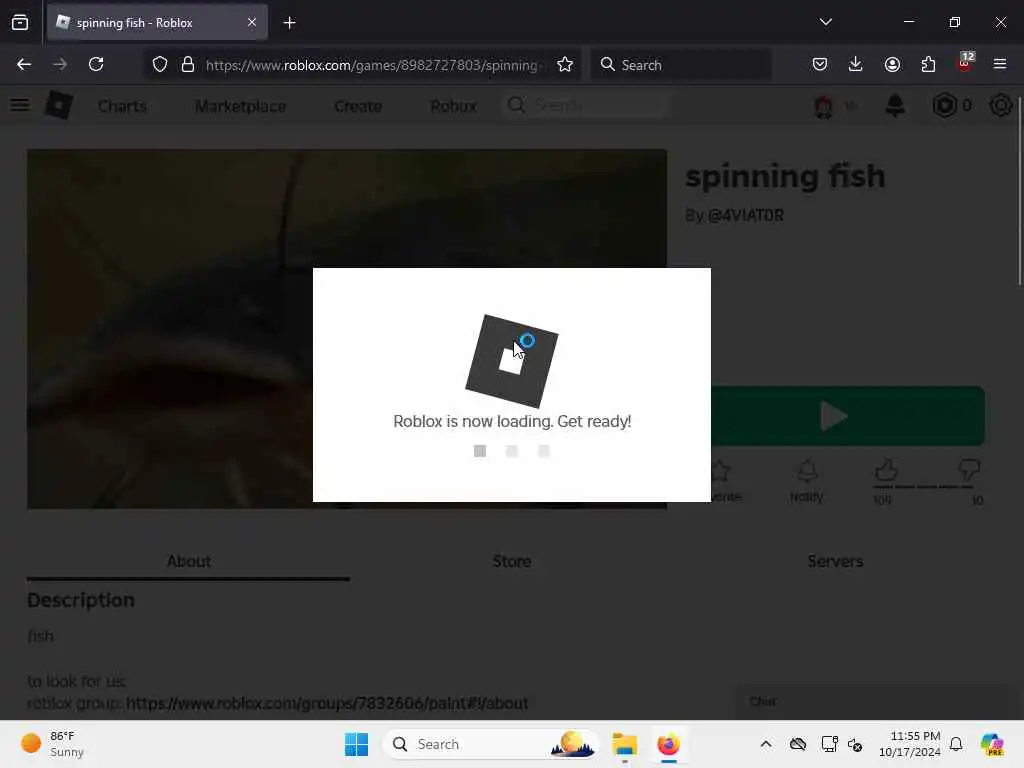Switch to the About tab

[x=189, y=561]
